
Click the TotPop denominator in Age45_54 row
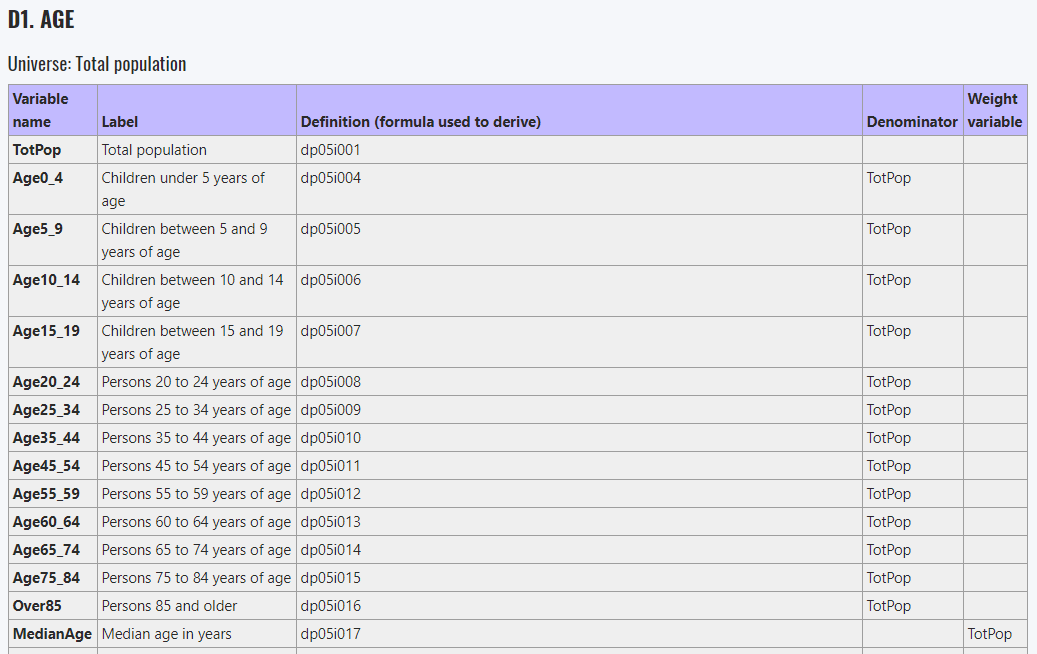(x=889, y=466)
